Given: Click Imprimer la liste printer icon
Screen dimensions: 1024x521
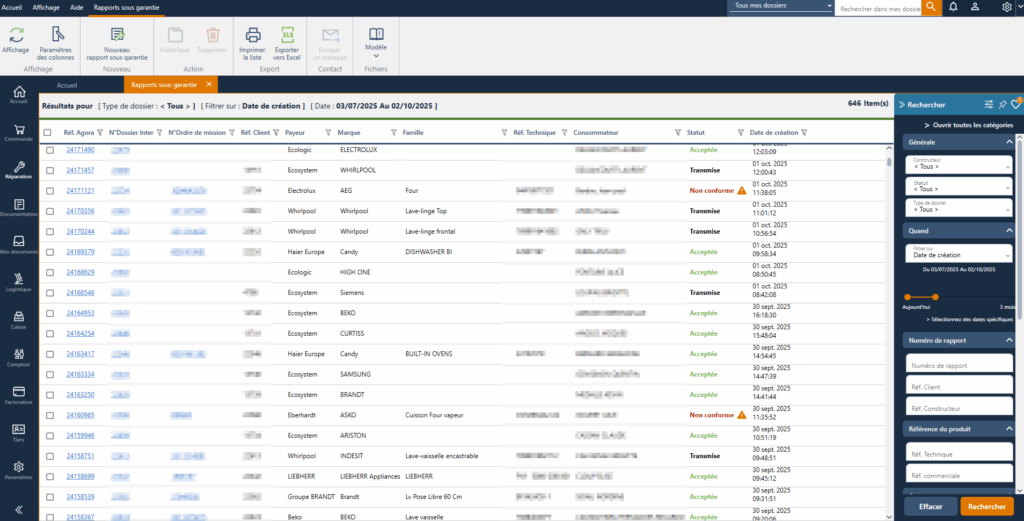Looking at the screenshot, I should tap(253, 35).
